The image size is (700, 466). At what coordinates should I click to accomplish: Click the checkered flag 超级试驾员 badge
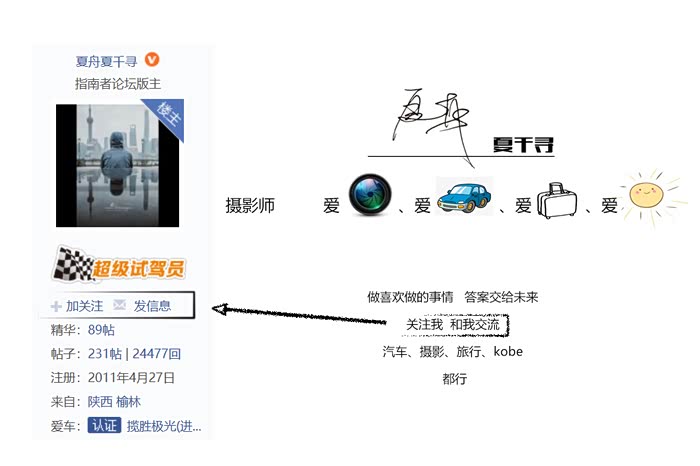(118, 265)
